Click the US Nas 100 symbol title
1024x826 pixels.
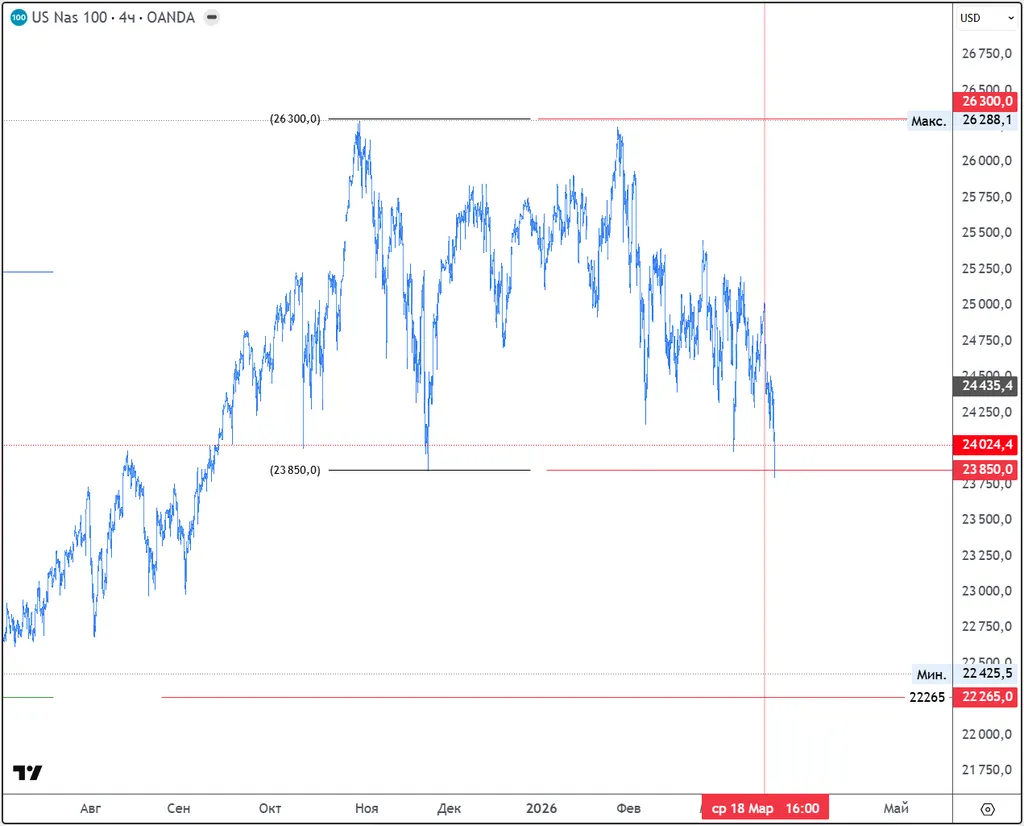[x=72, y=18]
